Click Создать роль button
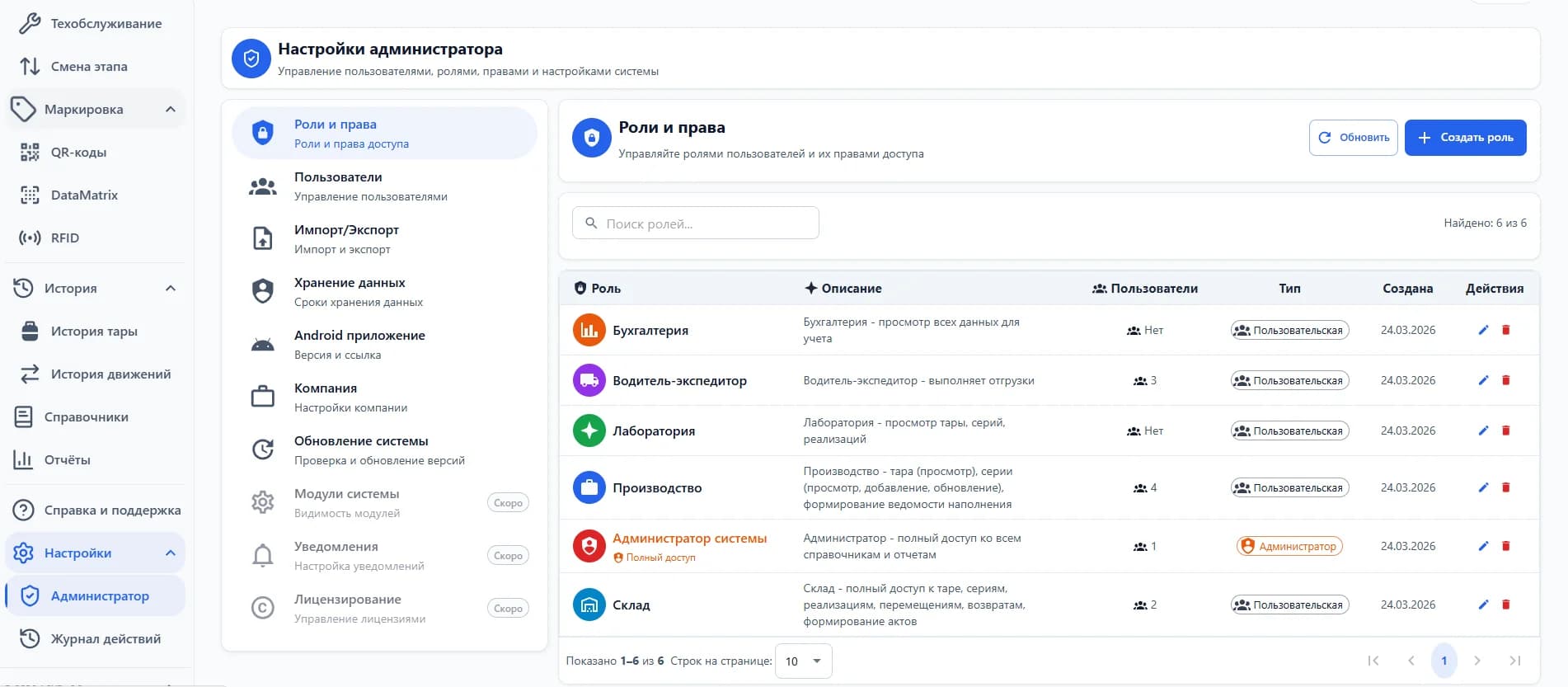Screen dimensions: 1568x687 (1465, 138)
